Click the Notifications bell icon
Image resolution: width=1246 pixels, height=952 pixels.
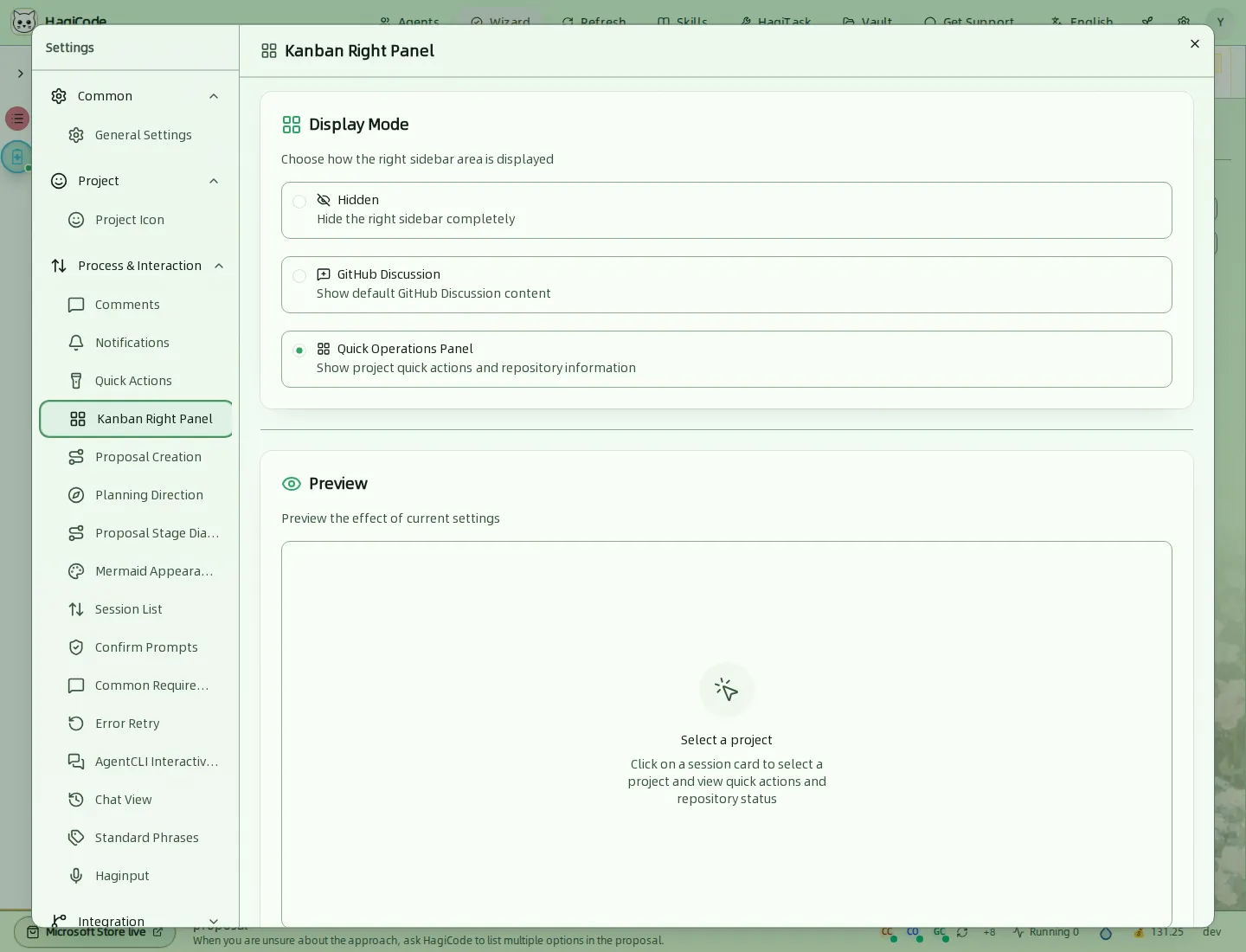coord(76,343)
